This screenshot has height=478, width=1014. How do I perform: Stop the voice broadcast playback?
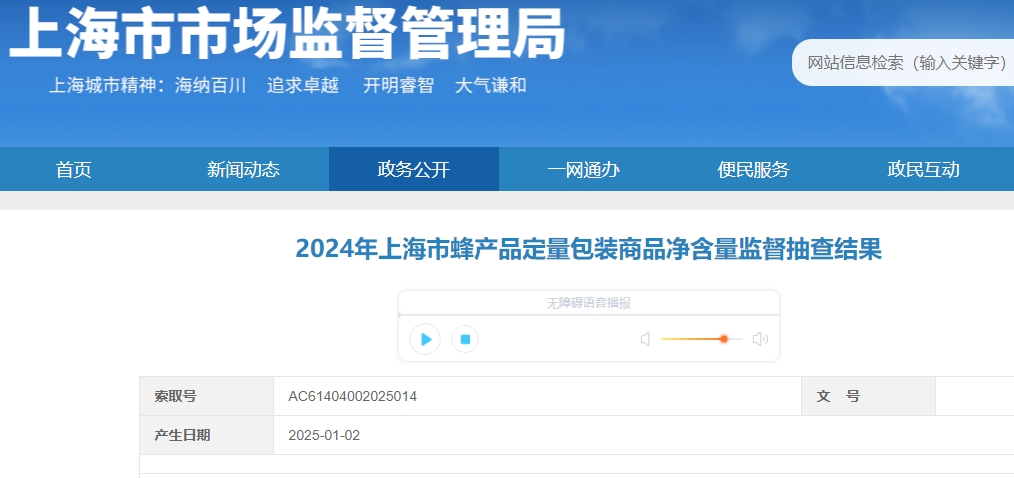pos(465,339)
